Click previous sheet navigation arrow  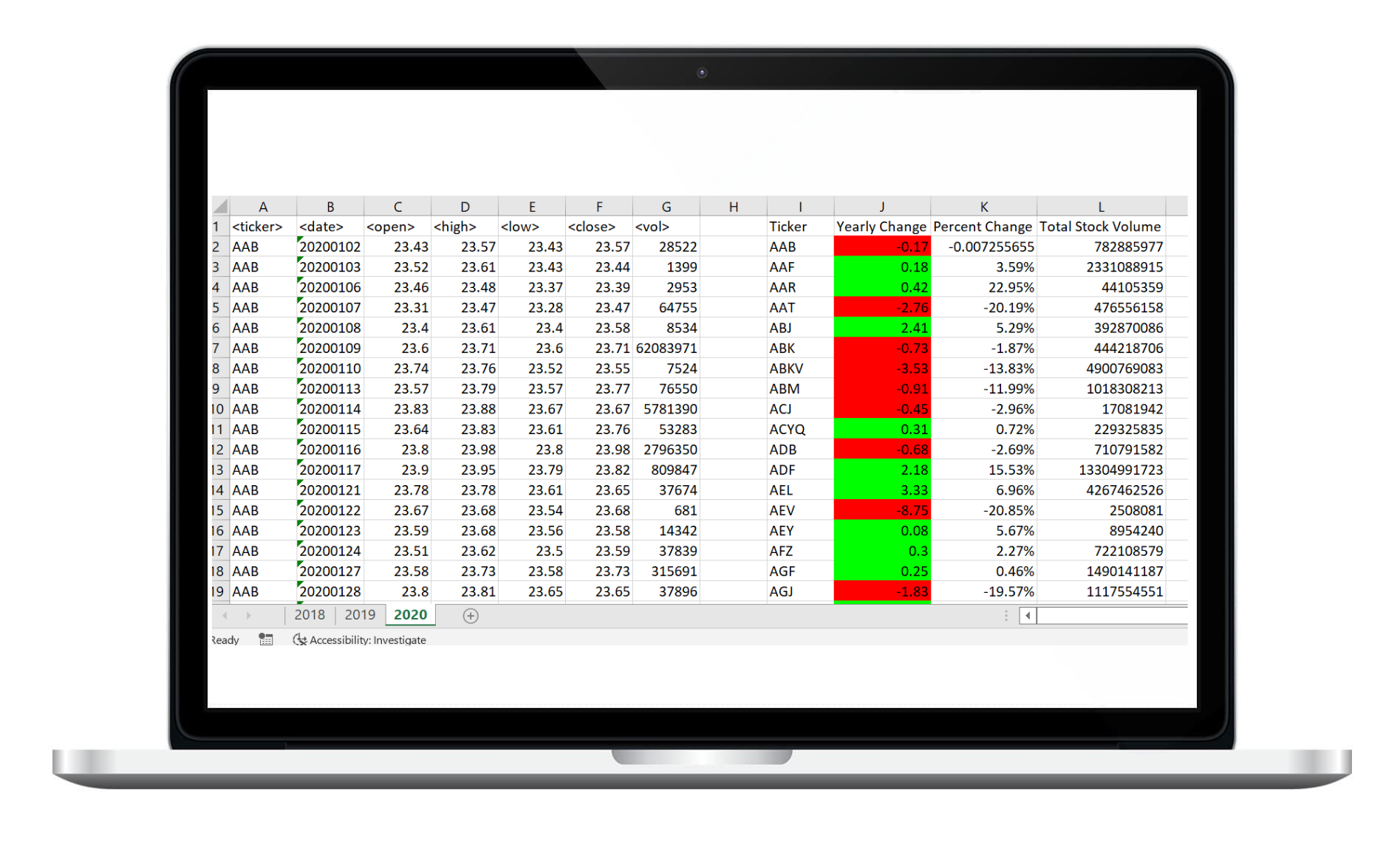[225, 615]
